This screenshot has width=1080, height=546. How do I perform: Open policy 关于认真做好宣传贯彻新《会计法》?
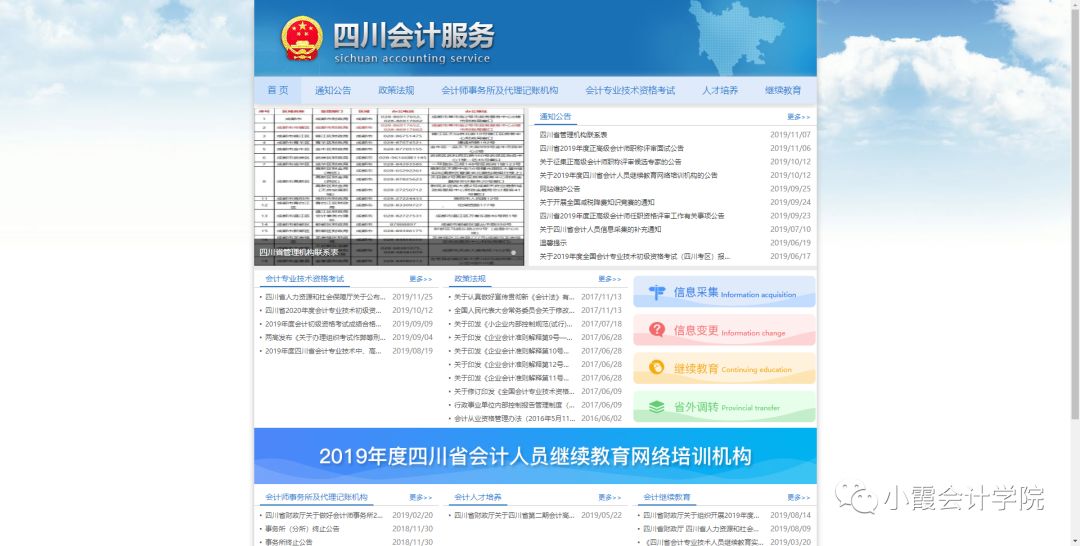tap(514, 297)
